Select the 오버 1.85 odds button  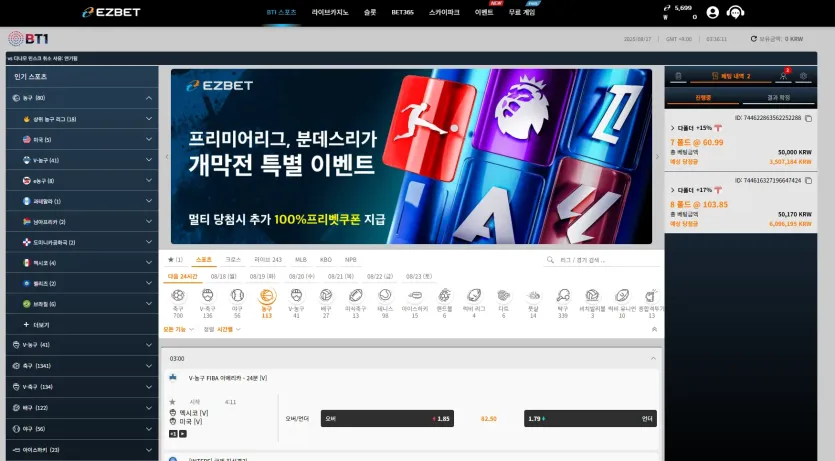click(x=387, y=418)
